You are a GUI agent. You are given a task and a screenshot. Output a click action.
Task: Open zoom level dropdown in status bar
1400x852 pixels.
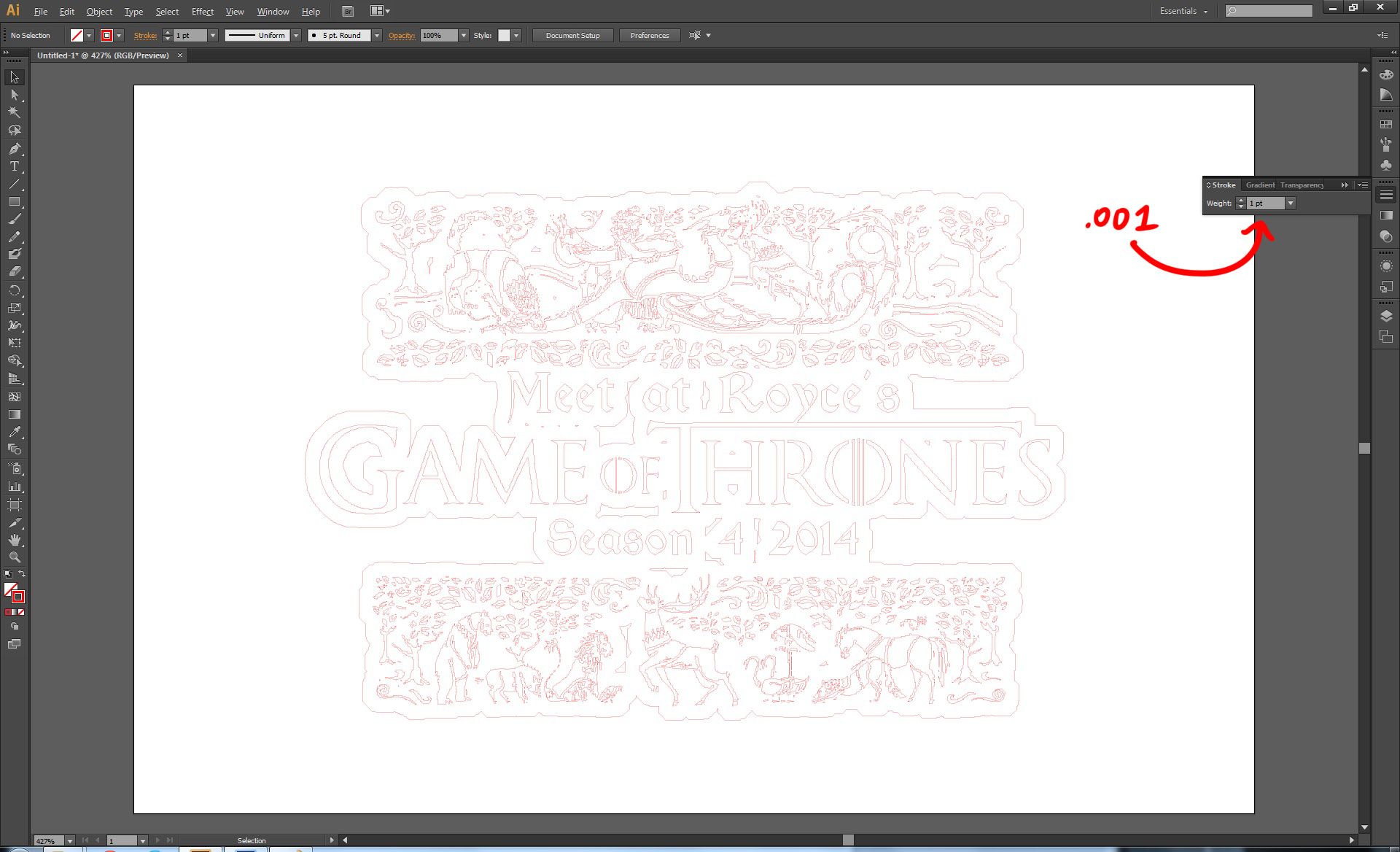pos(70,841)
